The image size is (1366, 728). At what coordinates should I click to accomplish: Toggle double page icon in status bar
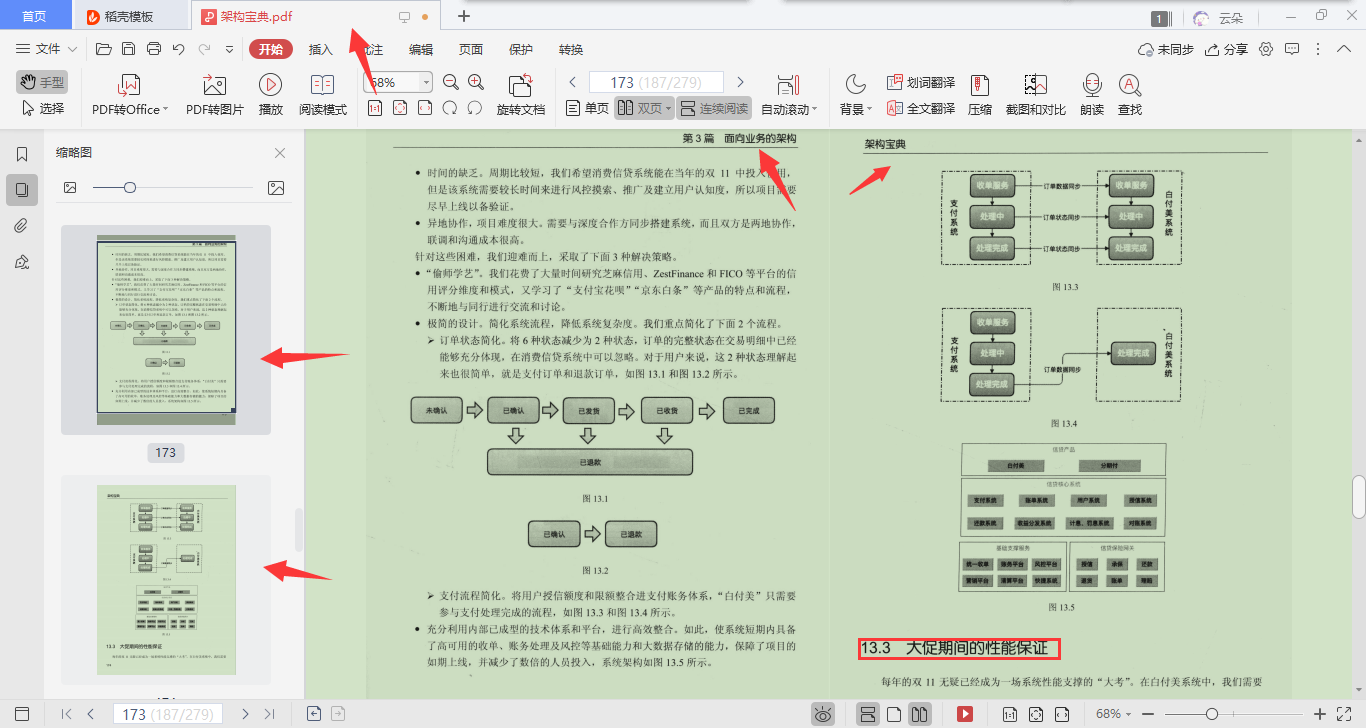[x=920, y=714]
